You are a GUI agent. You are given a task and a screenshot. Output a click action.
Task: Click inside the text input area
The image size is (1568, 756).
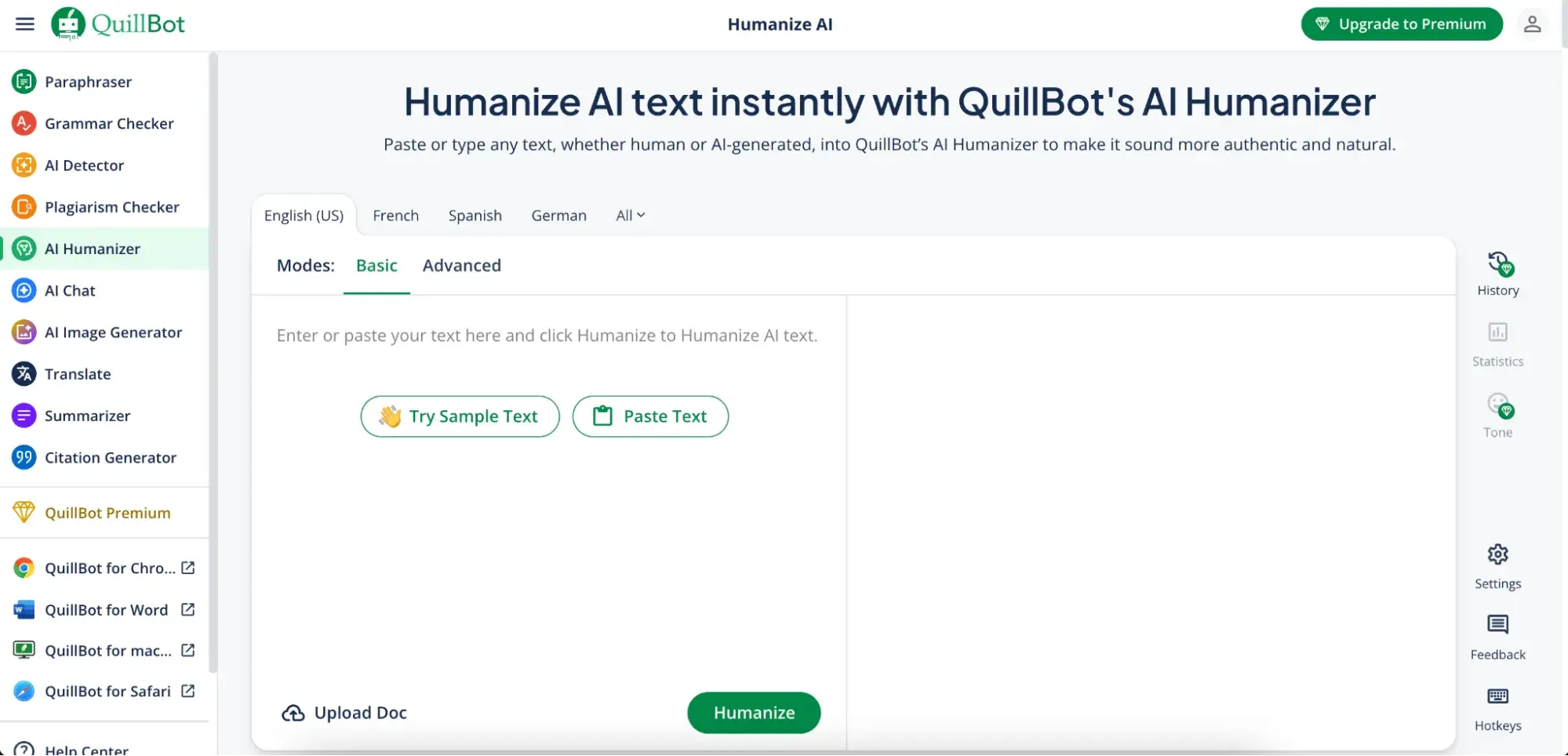click(547, 335)
